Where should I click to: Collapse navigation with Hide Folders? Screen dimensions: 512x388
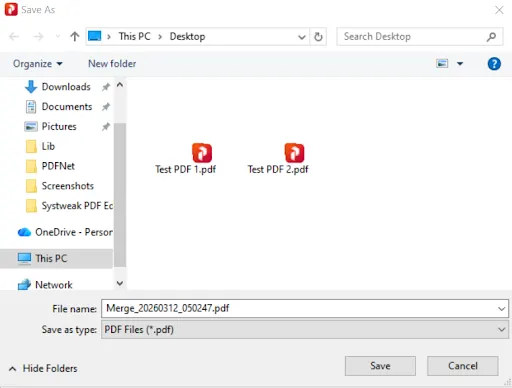43,368
